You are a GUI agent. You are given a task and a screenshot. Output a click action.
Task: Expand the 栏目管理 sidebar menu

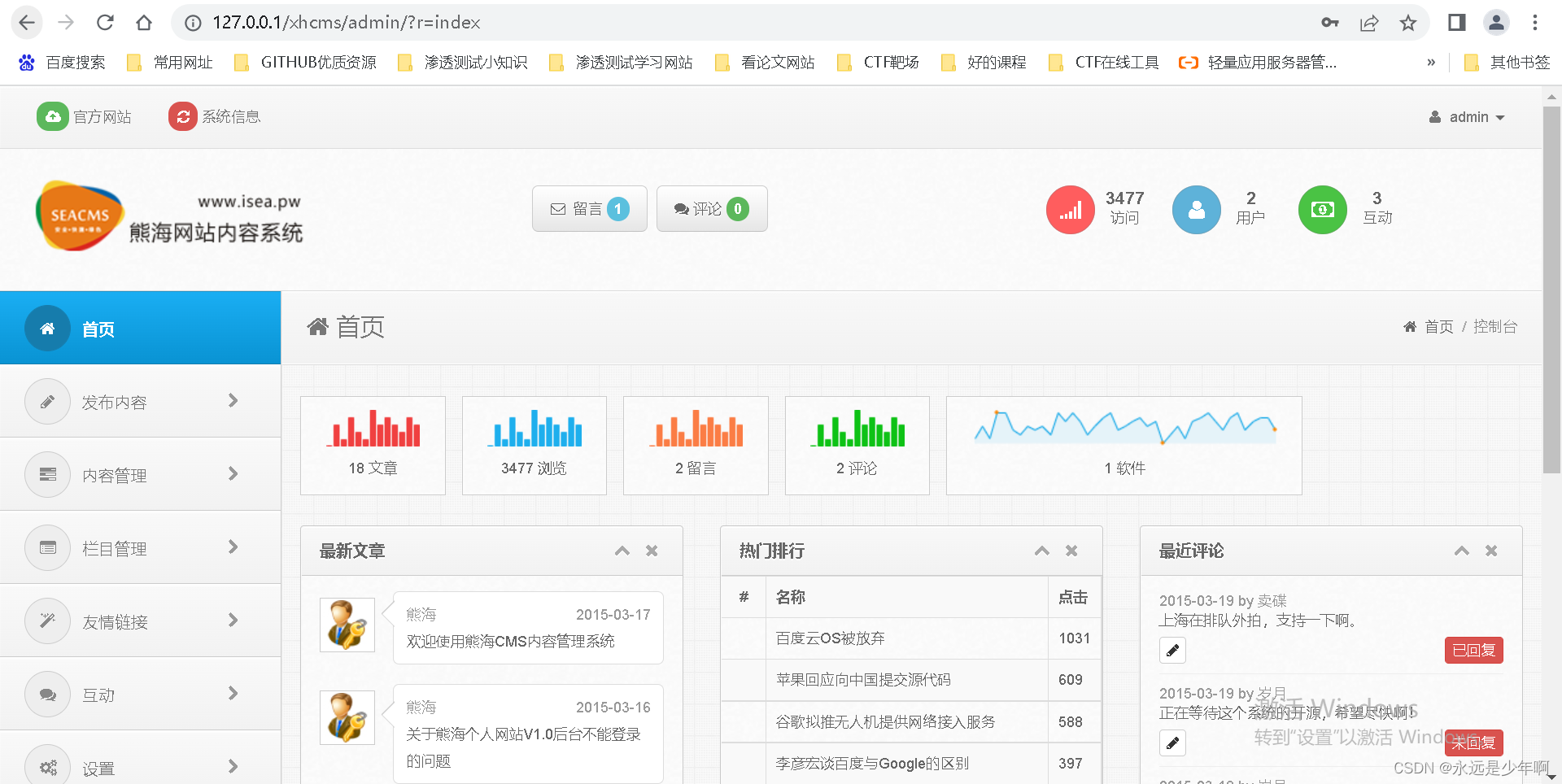[x=140, y=547]
